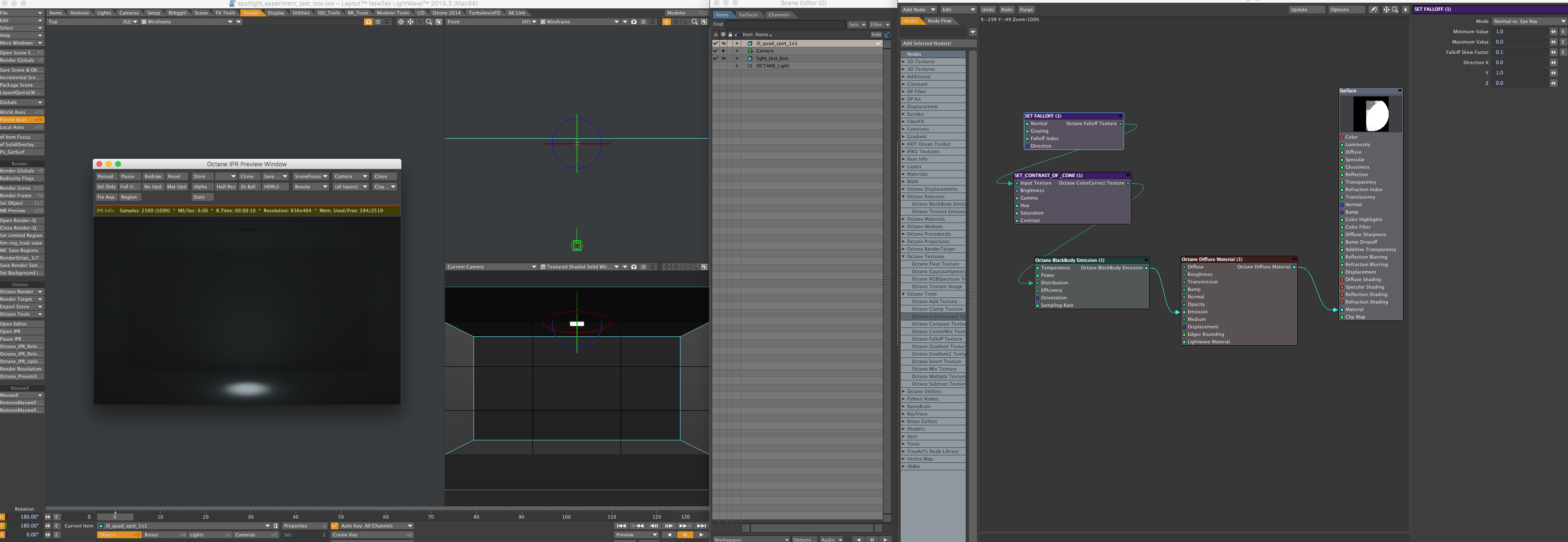Click the Front viewport camera icon
Screen dimensions: 1568x542
coord(634,22)
